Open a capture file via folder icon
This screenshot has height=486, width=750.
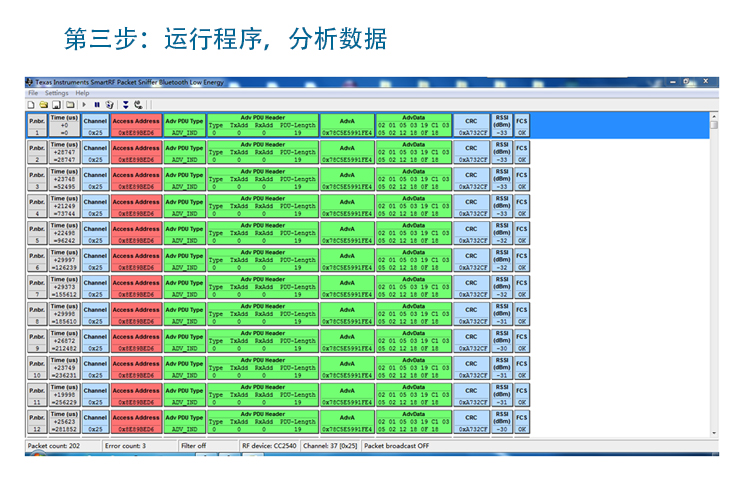[x=44, y=105]
